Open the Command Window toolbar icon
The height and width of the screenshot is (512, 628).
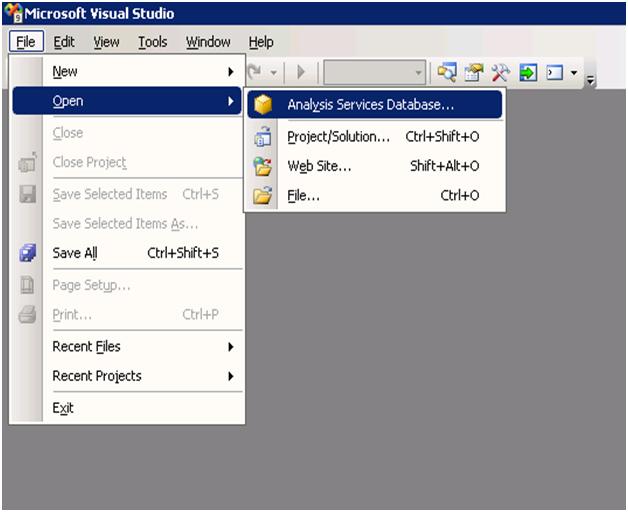(555, 73)
